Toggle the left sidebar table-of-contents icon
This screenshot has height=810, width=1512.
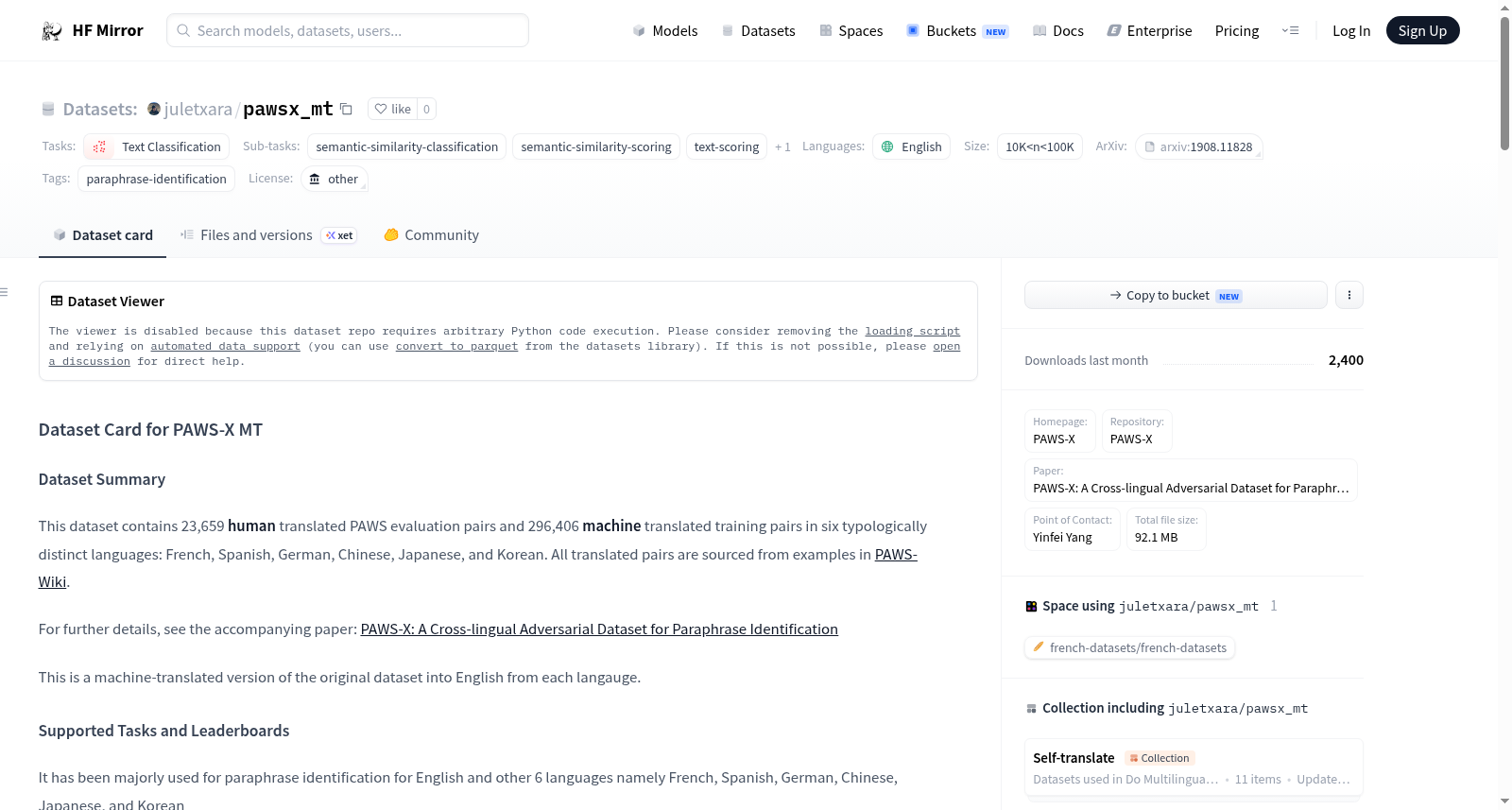pos(5,292)
